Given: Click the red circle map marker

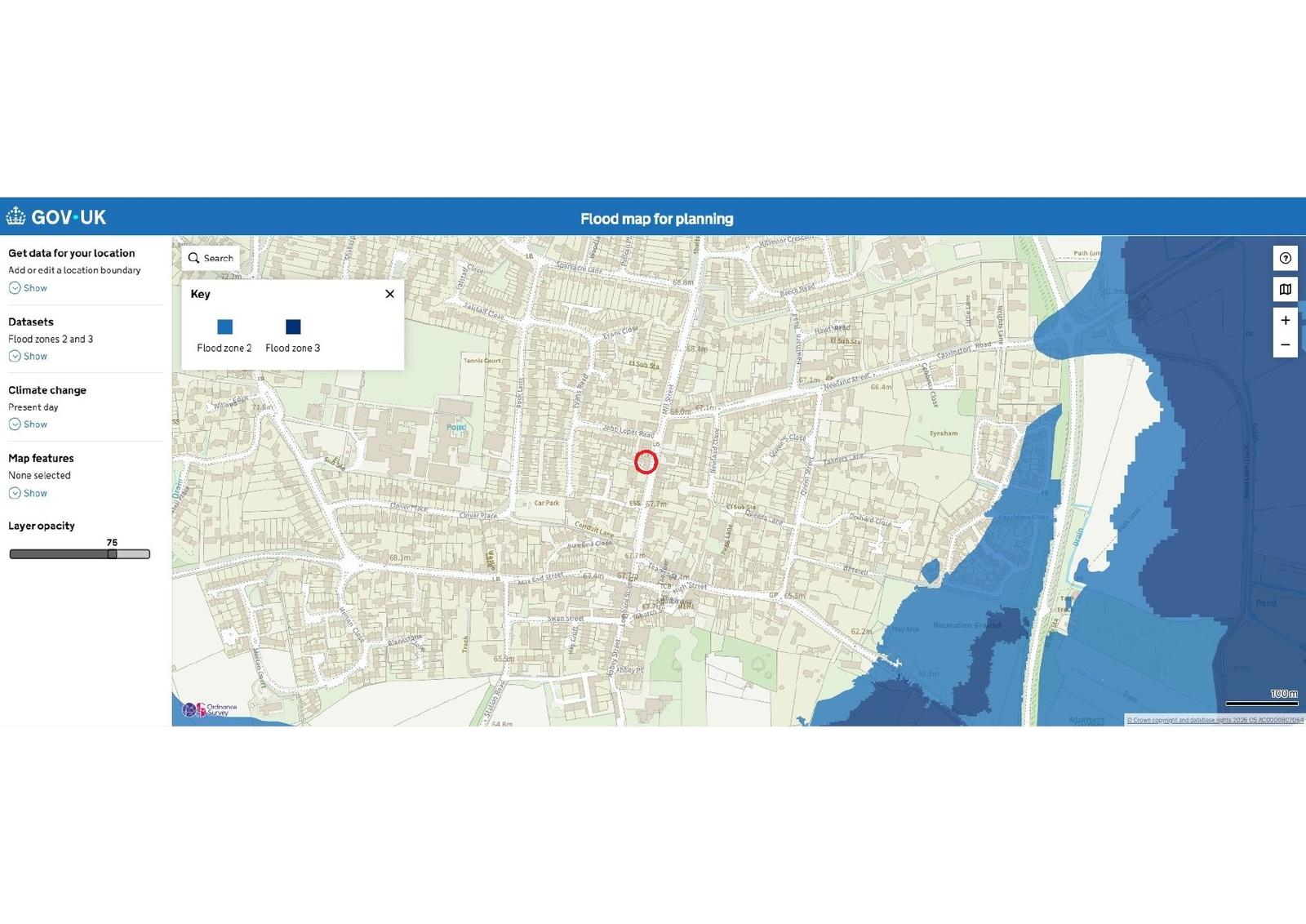Looking at the screenshot, I should pyautogui.click(x=646, y=462).
